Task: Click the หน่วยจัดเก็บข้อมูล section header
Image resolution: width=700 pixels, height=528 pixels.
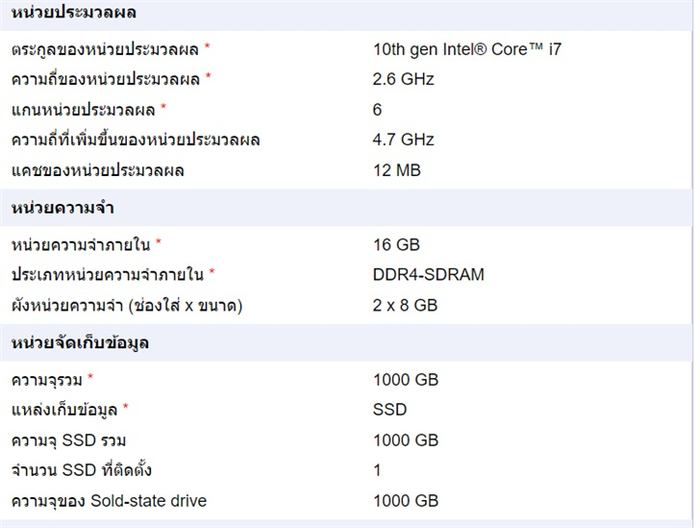Action: coord(80,343)
